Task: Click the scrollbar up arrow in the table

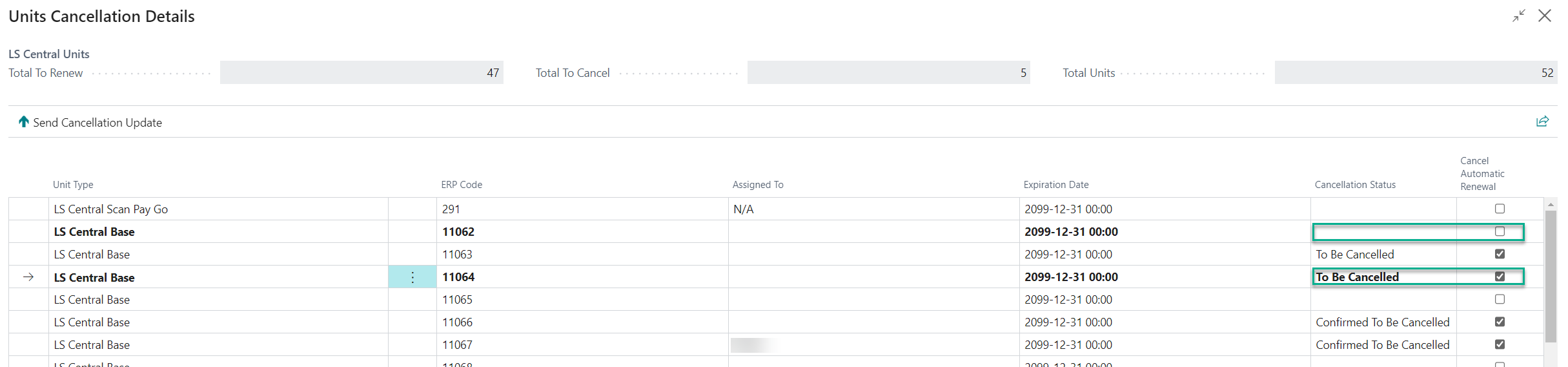Action: point(1551,205)
